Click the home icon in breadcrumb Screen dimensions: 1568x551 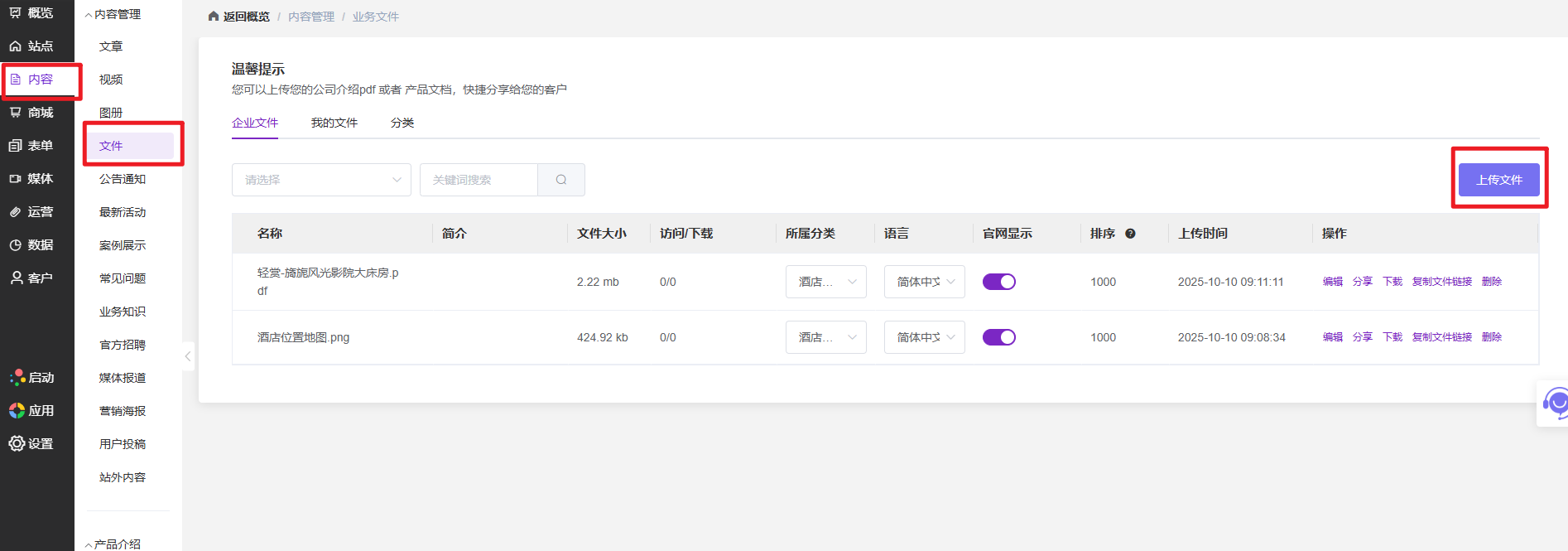(x=214, y=17)
